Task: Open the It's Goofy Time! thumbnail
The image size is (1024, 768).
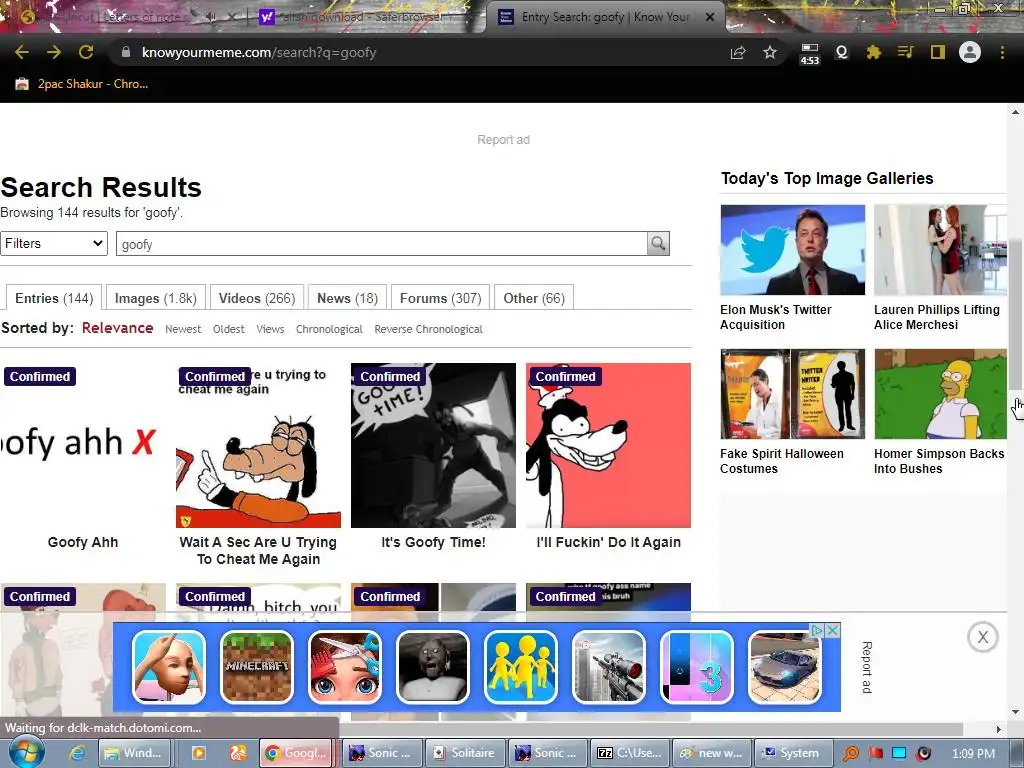Action: point(433,445)
